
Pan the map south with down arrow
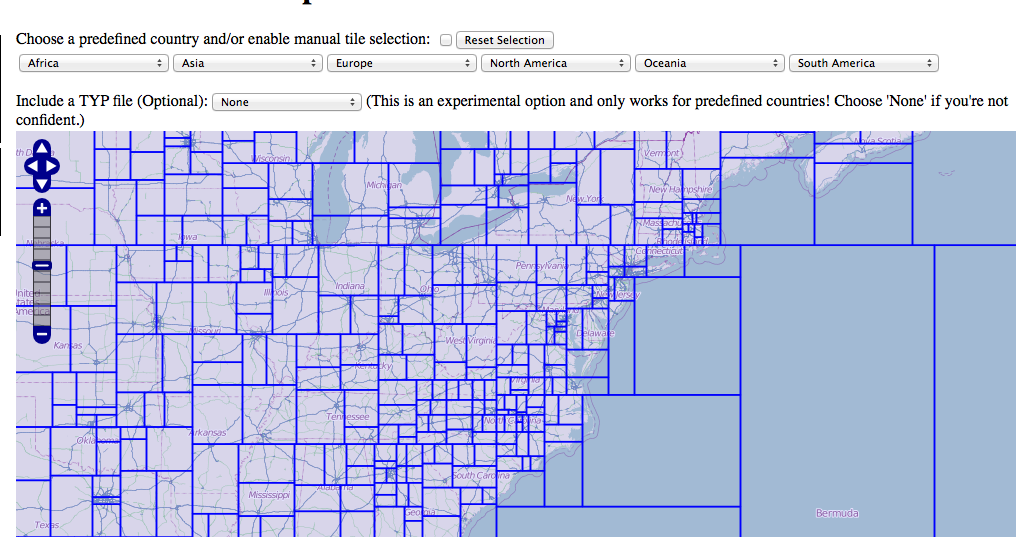pyautogui.click(x=42, y=184)
